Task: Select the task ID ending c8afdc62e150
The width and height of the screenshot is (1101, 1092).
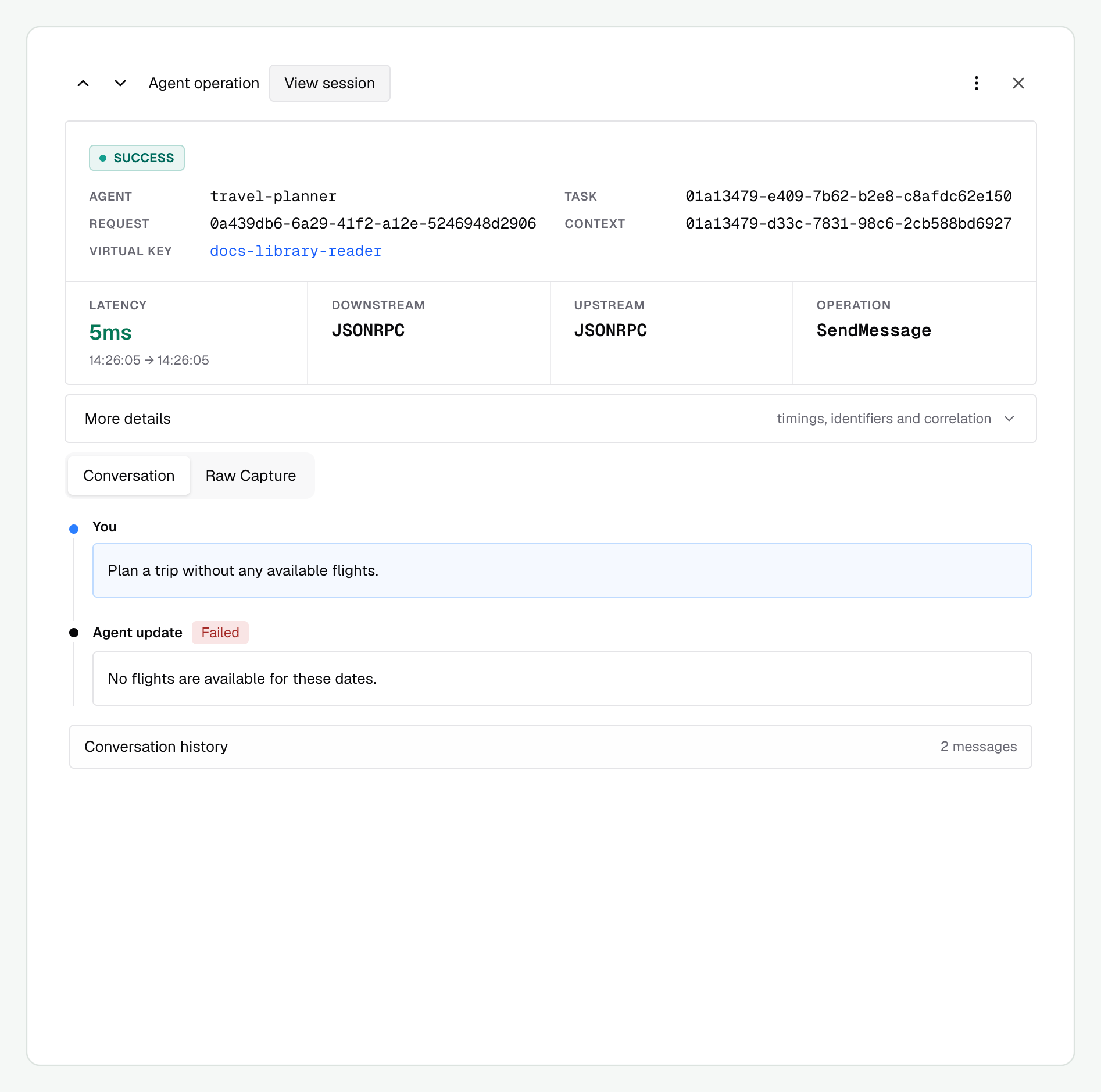Action: (849, 197)
